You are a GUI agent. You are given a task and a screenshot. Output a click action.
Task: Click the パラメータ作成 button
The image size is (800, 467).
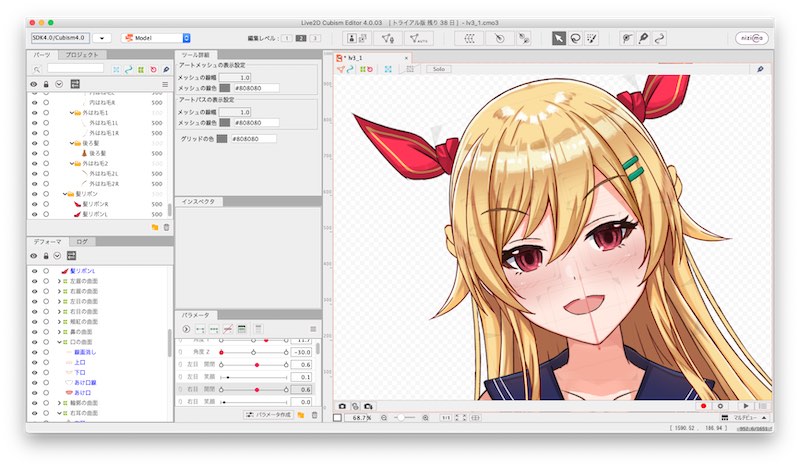pos(268,415)
